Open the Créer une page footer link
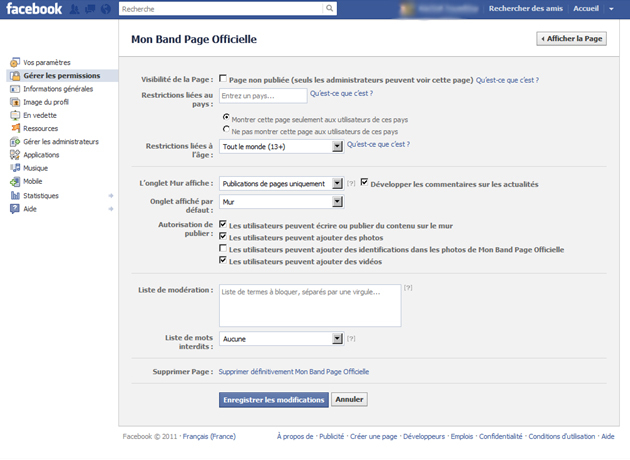The height and width of the screenshot is (460, 630). click(x=373, y=436)
